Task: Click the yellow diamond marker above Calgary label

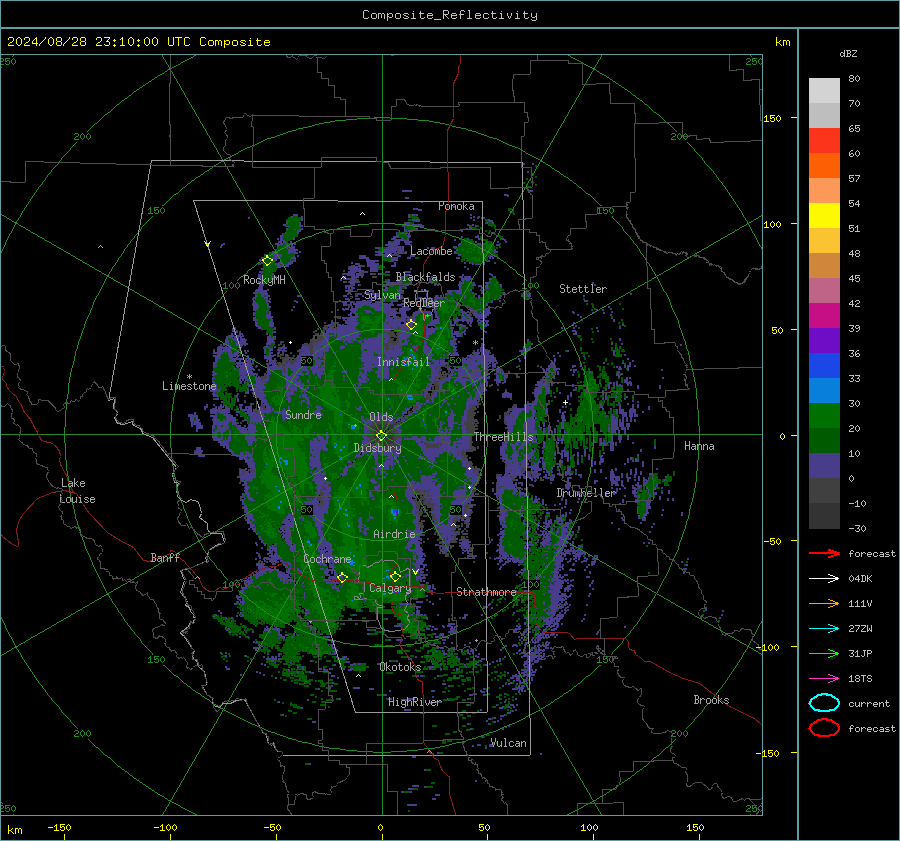Action: (395, 576)
